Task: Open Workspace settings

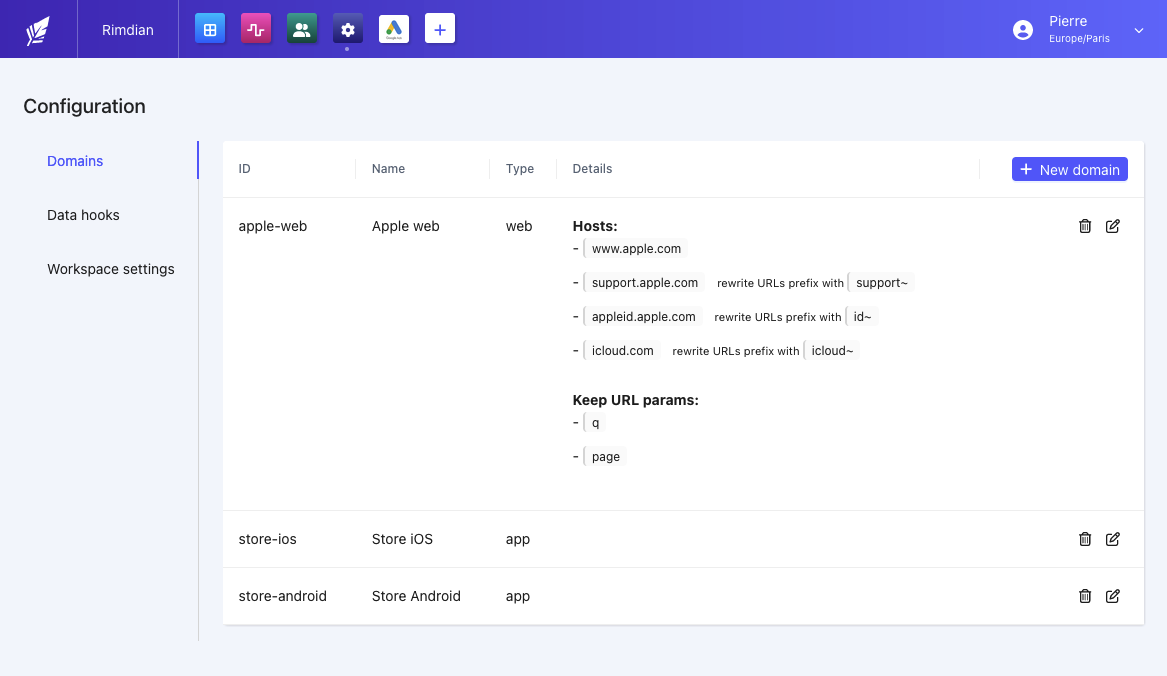Action: [110, 268]
